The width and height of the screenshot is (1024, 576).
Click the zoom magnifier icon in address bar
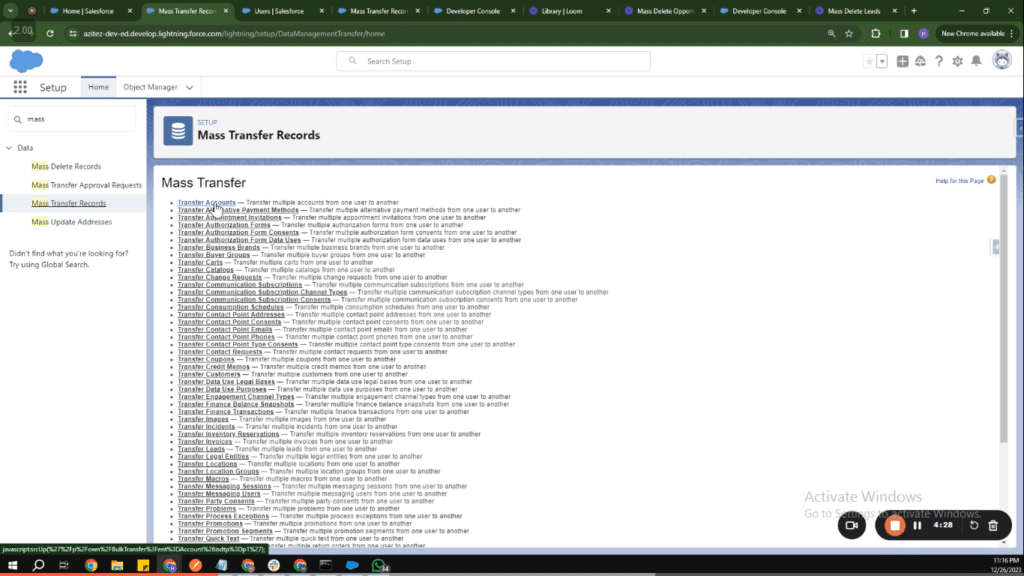pyautogui.click(x=831, y=33)
